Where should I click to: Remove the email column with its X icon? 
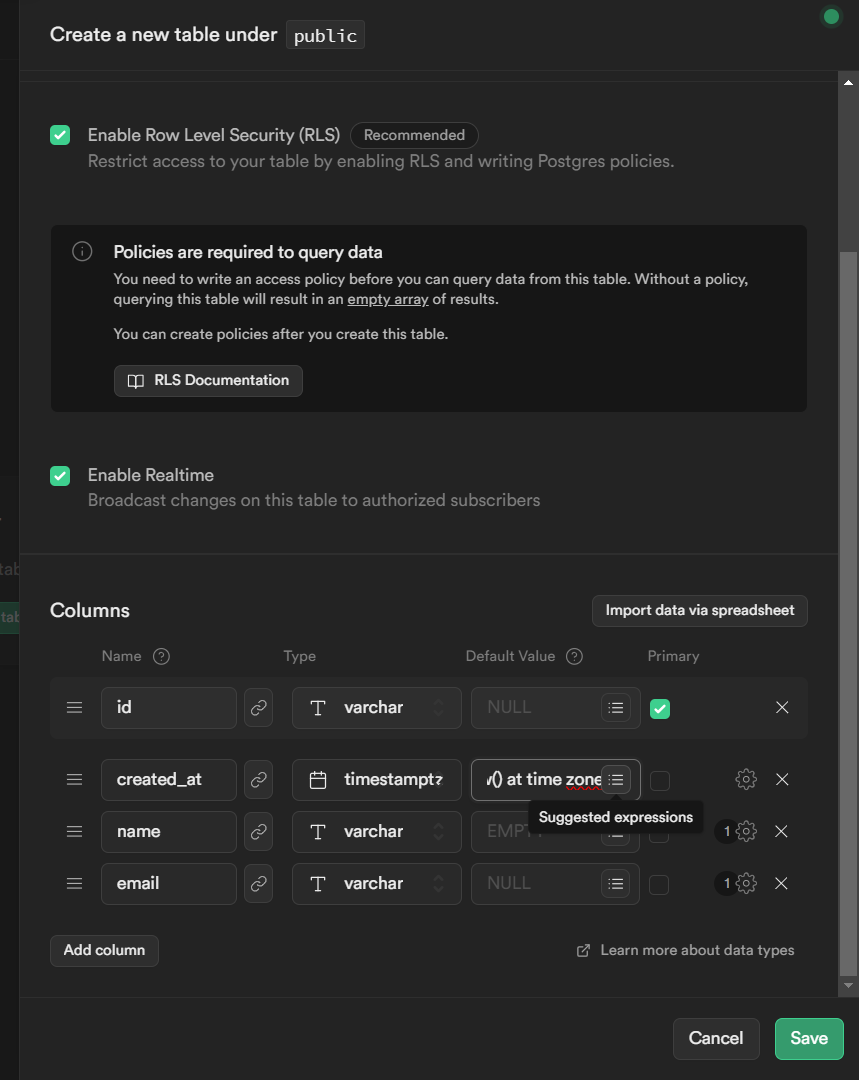point(782,883)
